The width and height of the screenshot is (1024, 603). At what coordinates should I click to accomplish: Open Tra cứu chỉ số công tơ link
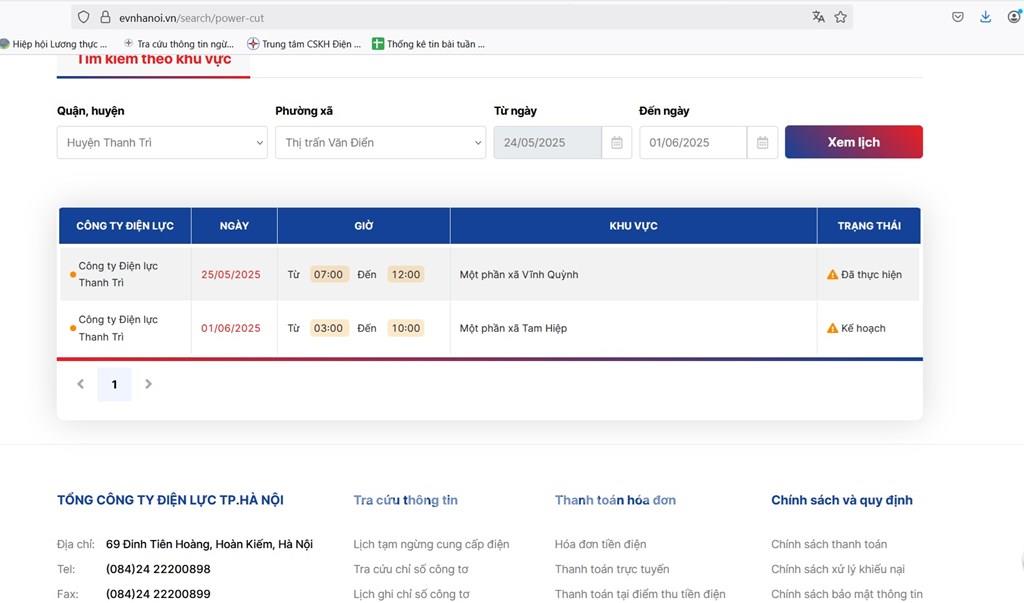(x=411, y=569)
